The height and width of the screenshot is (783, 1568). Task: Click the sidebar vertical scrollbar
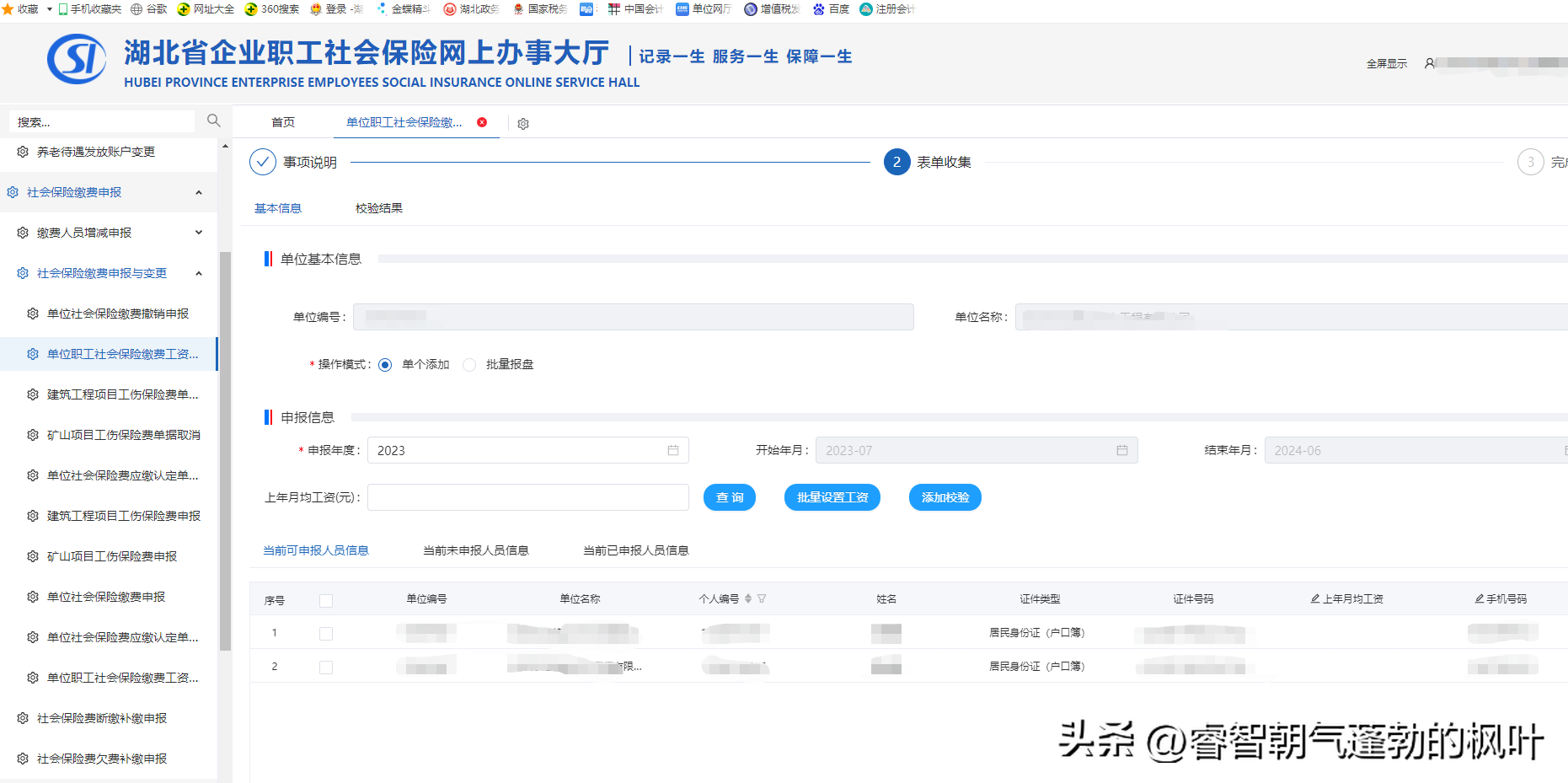[x=225, y=451]
